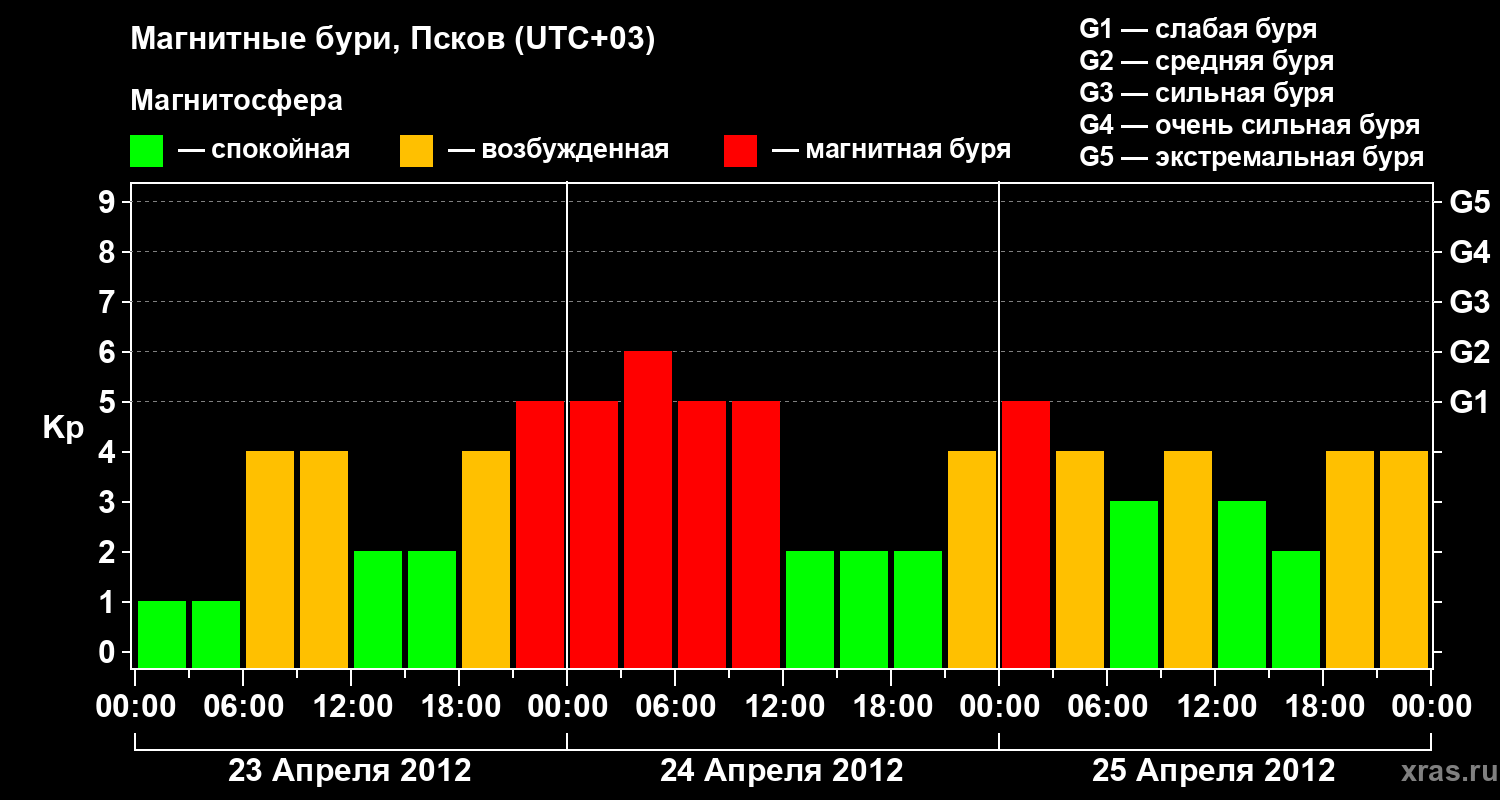Click the "7" value on the Kp axis
The width and height of the screenshot is (1500, 800).
109,302
